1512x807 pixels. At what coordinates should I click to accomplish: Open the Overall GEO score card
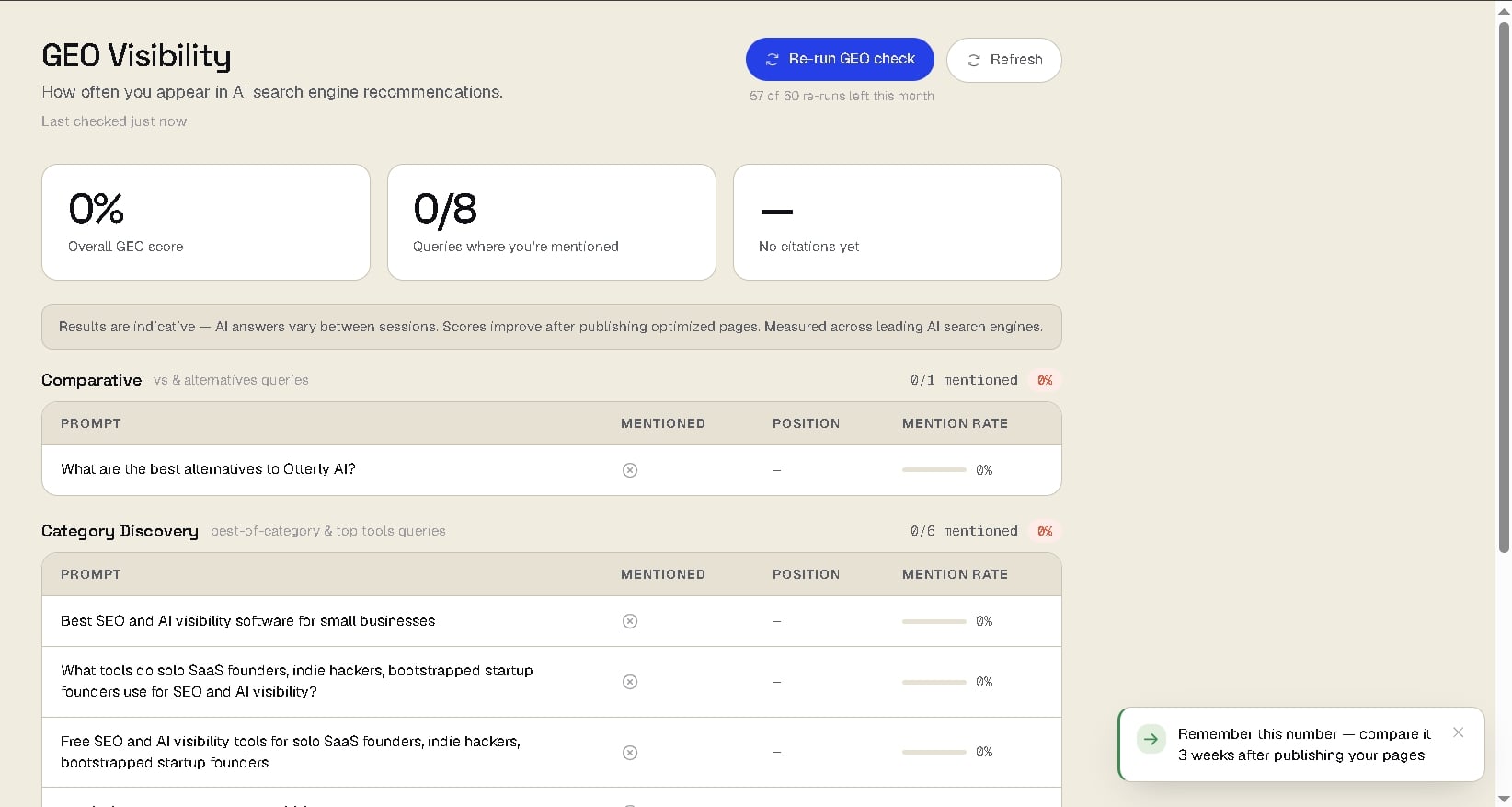point(206,222)
